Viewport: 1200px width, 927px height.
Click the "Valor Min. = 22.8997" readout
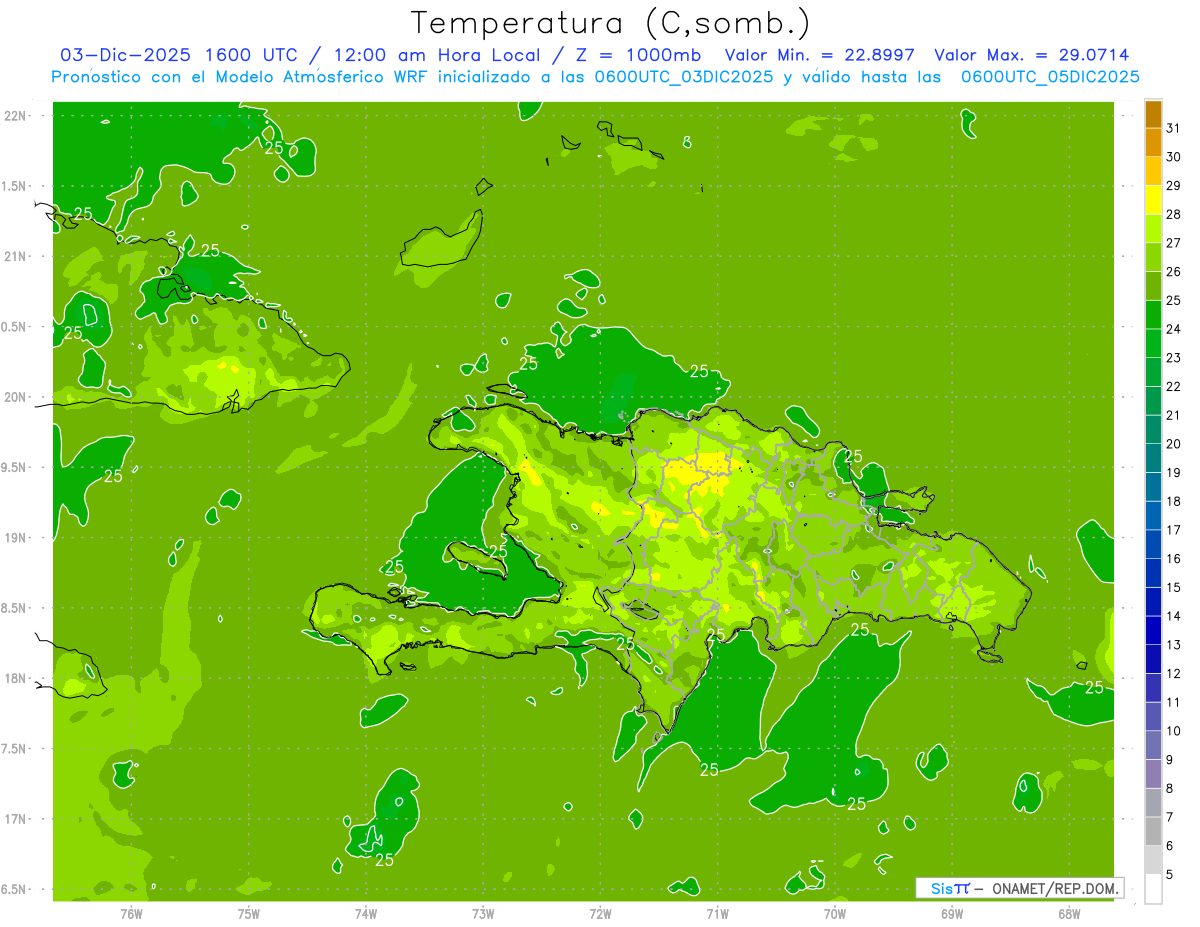[x=820, y=55]
